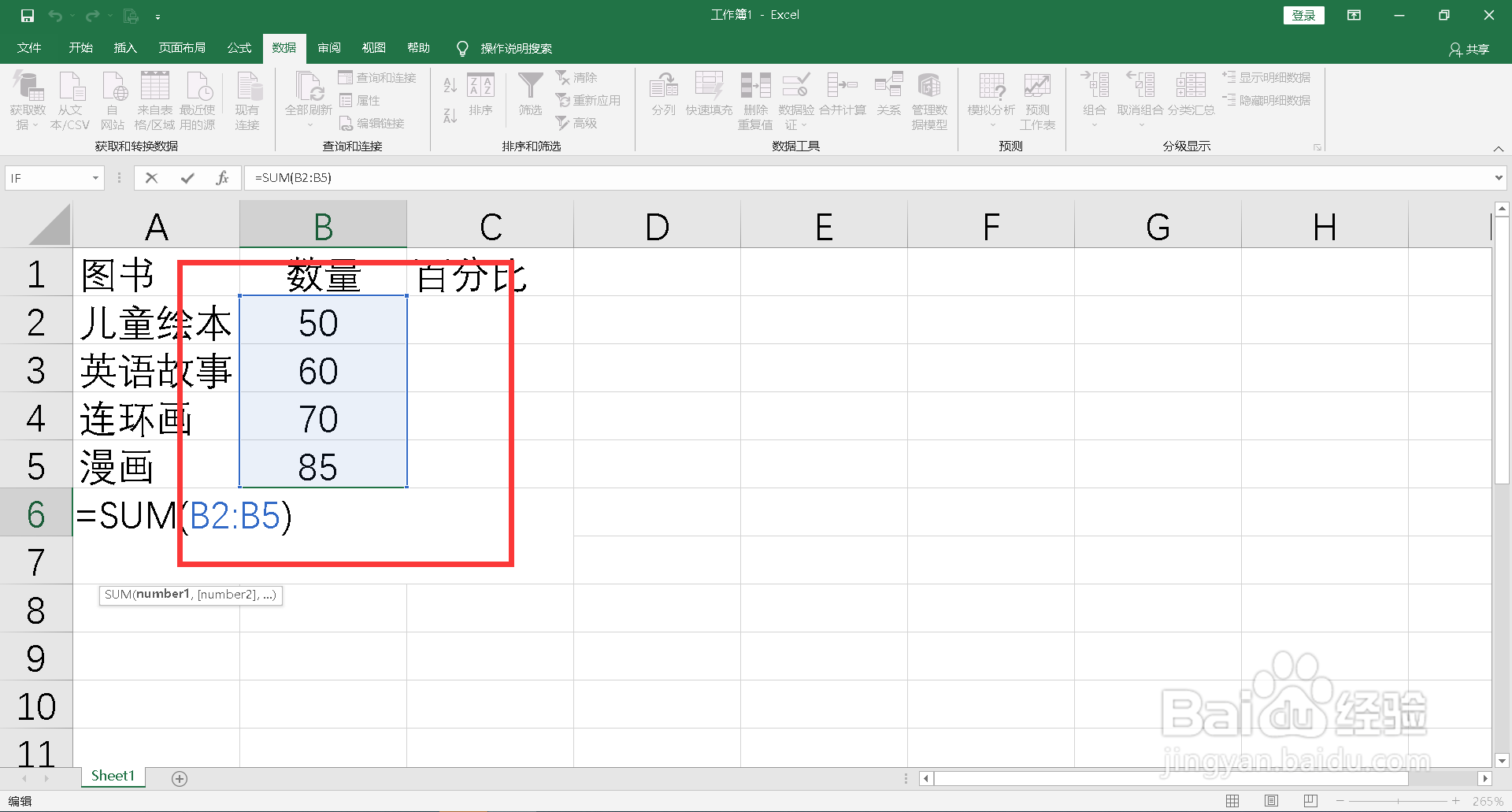Open the 视图 (View) tab
1512x812 pixels.
click(x=373, y=48)
